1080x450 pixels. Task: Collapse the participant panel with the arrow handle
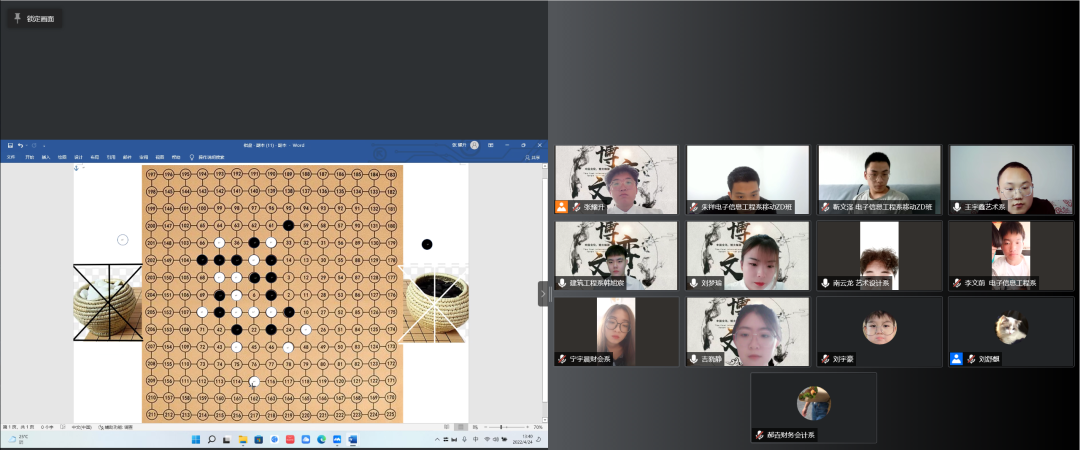[543, 294]
